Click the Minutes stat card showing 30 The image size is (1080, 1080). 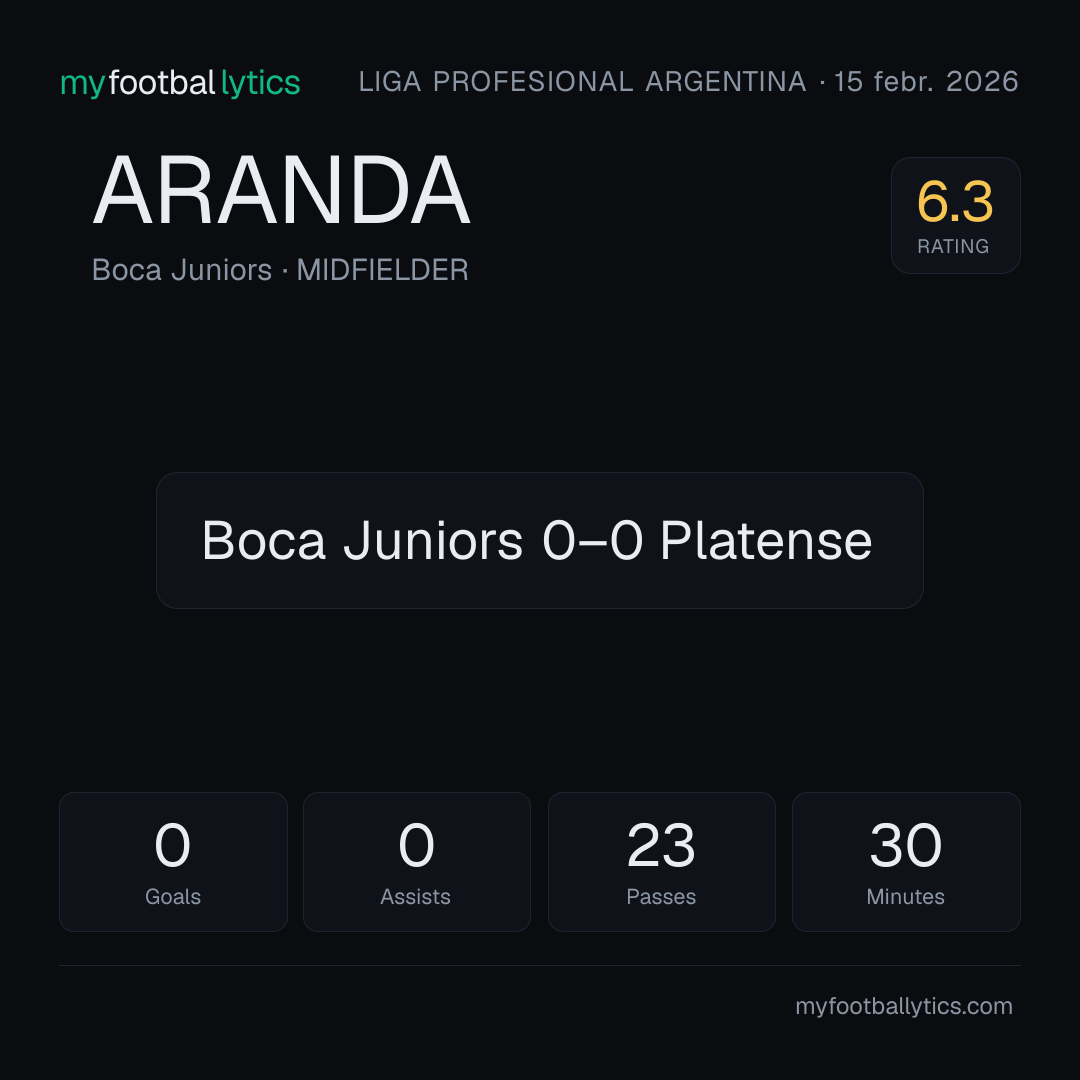coord(906,862)
